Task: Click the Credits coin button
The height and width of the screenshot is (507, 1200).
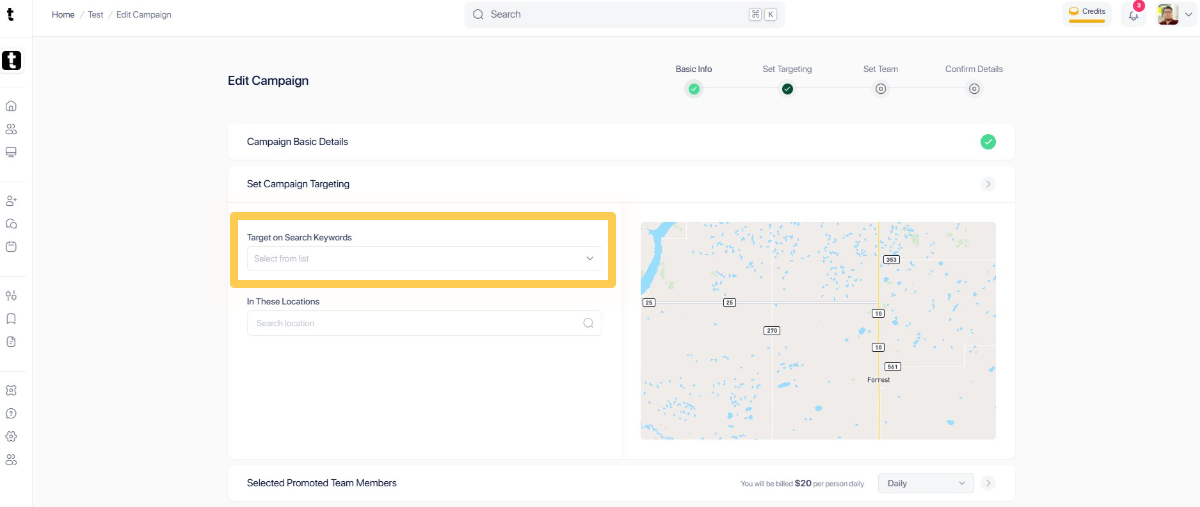Action: tap(1087, 13)
